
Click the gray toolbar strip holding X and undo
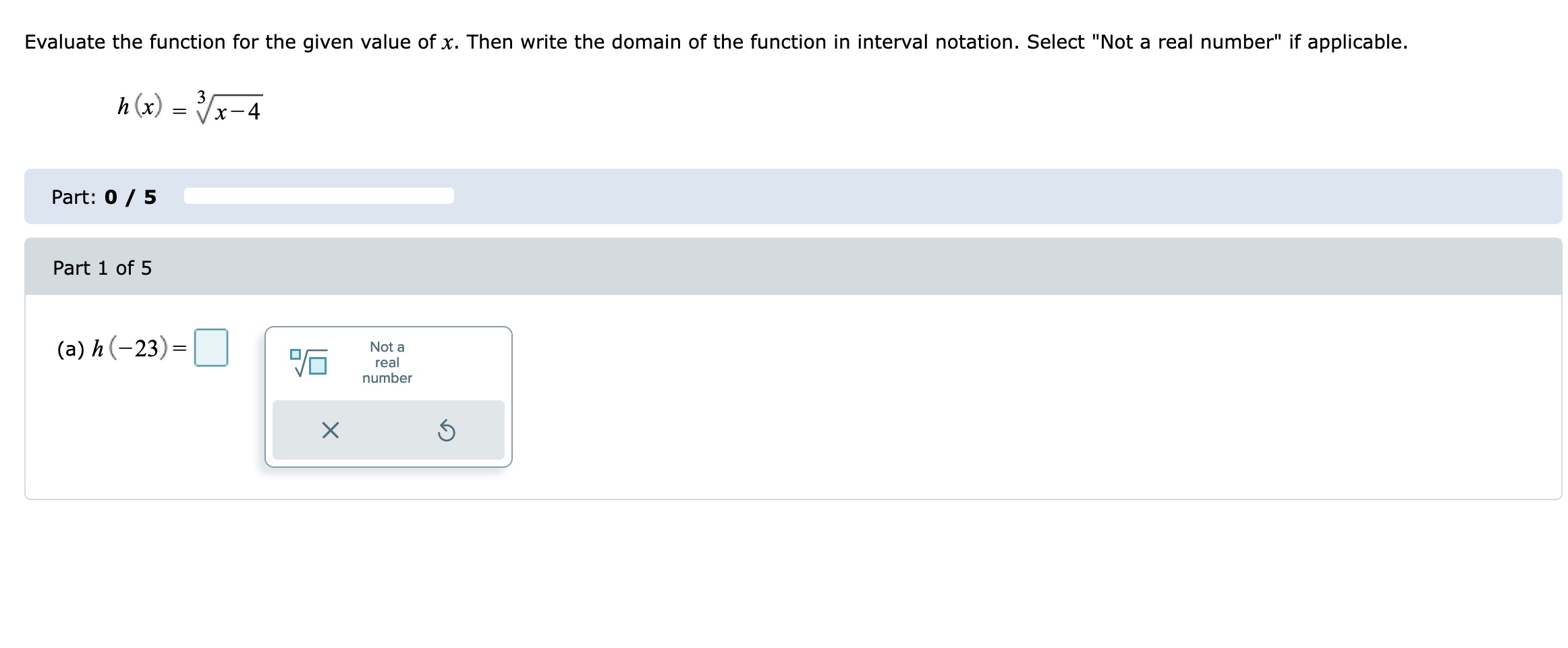pyautogui.click(x=389, y=429)
